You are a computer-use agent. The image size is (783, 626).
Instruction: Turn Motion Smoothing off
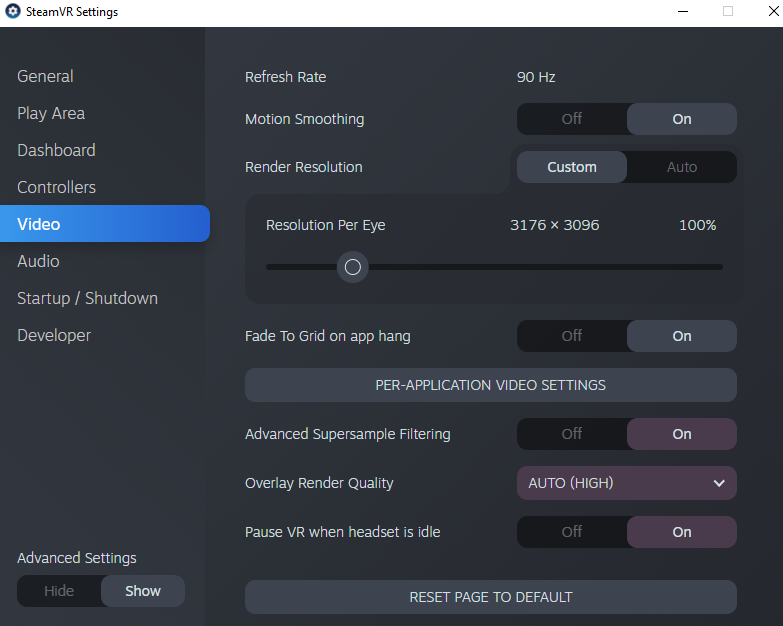click(572, 119)
